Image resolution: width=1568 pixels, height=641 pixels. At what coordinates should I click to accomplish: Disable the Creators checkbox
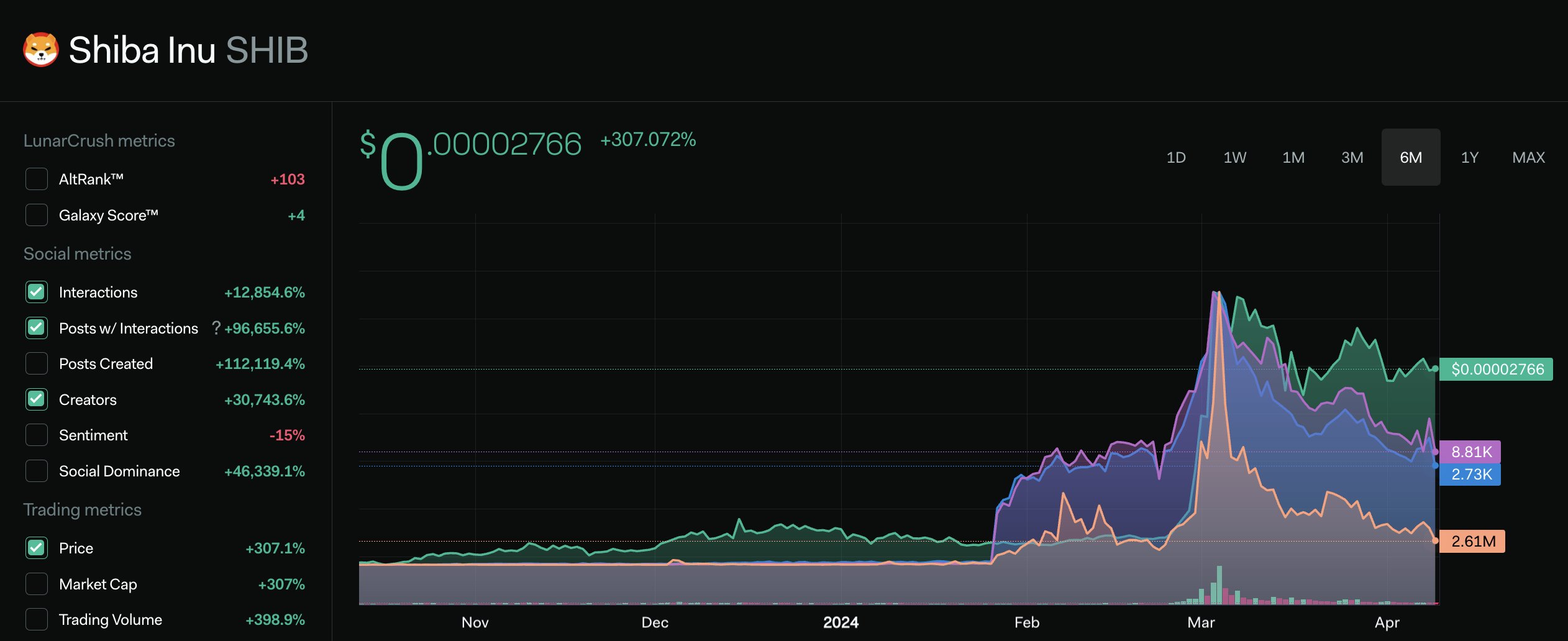(37, 399)
